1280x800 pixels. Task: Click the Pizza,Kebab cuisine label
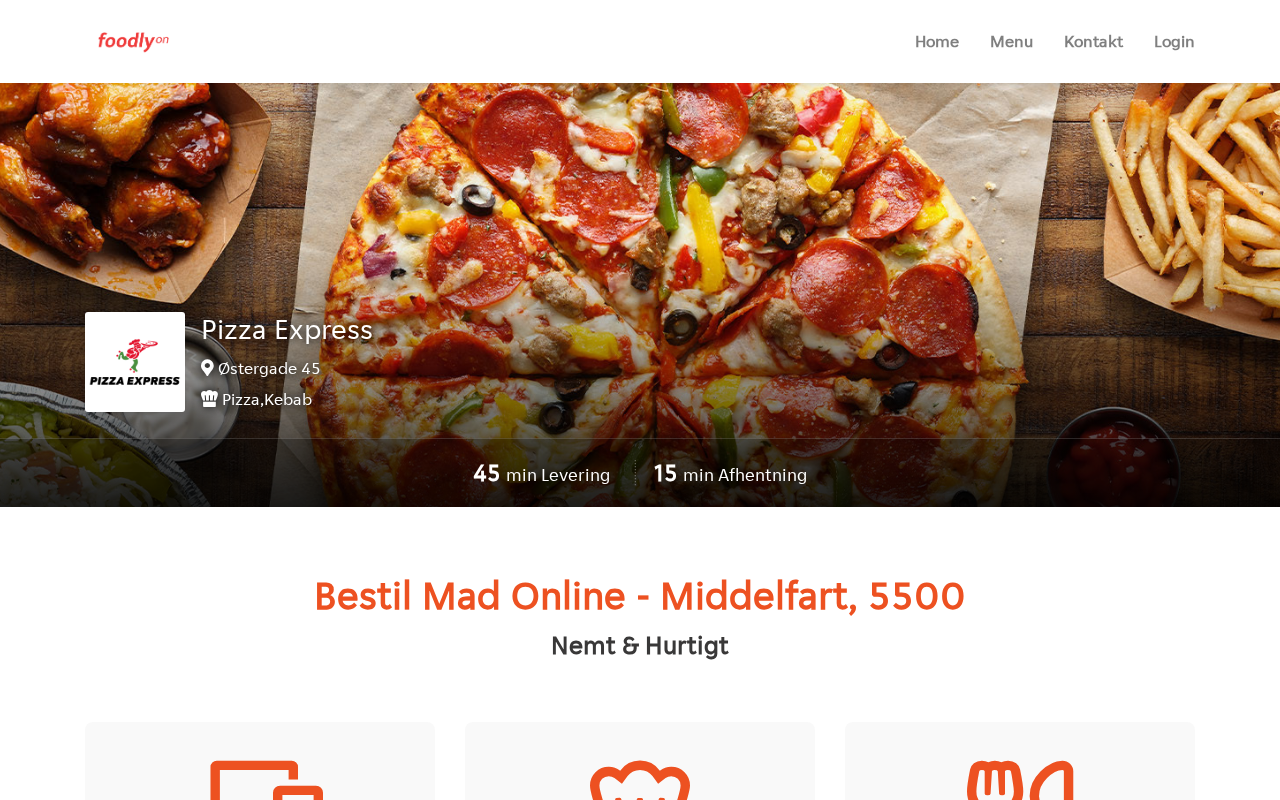tap(267, 399)
